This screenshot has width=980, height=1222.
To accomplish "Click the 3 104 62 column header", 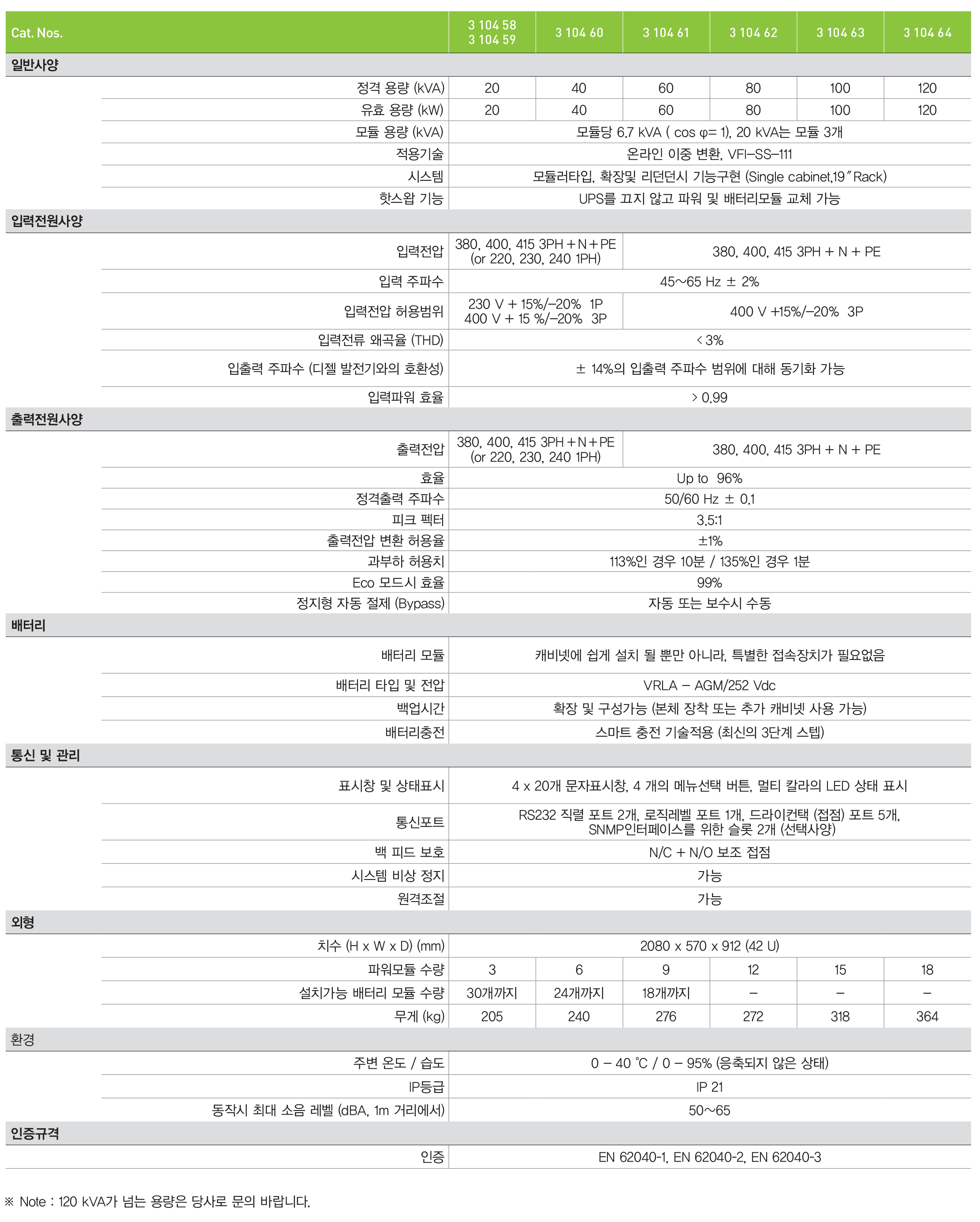I will pos(753,33).
